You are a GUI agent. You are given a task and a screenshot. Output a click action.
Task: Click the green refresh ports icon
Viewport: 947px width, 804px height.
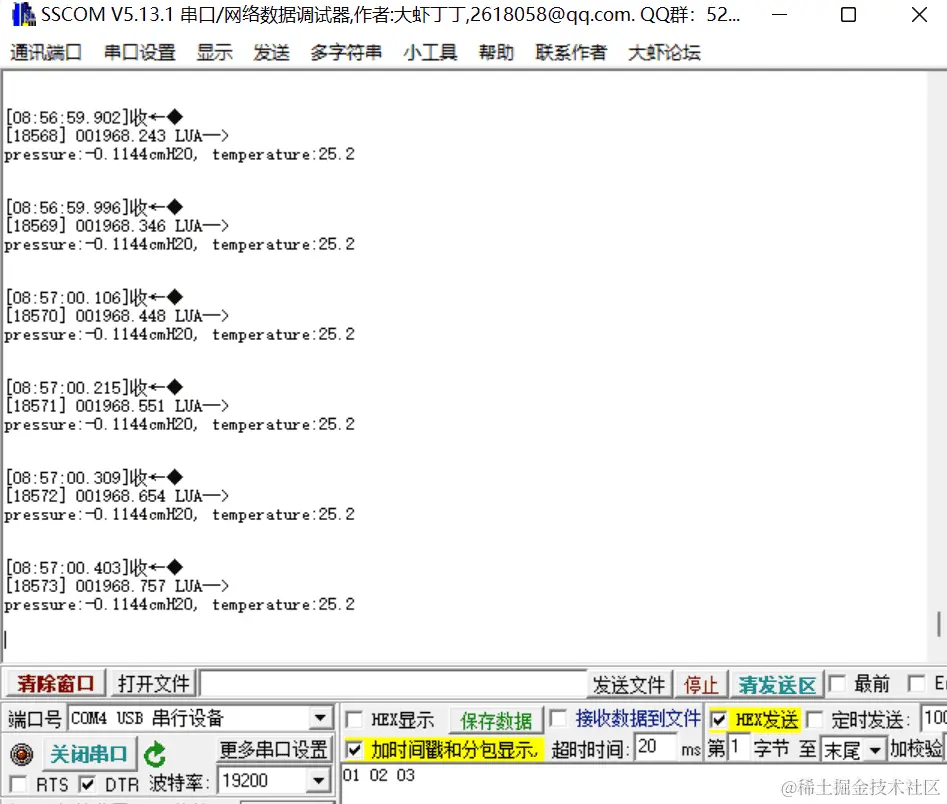(x=155, y=754)
